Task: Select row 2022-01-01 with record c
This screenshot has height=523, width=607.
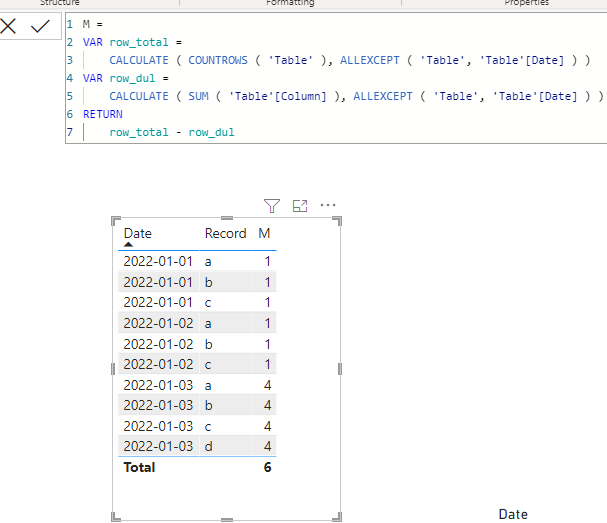Action: pyautogui.click(x=197, y=302)
